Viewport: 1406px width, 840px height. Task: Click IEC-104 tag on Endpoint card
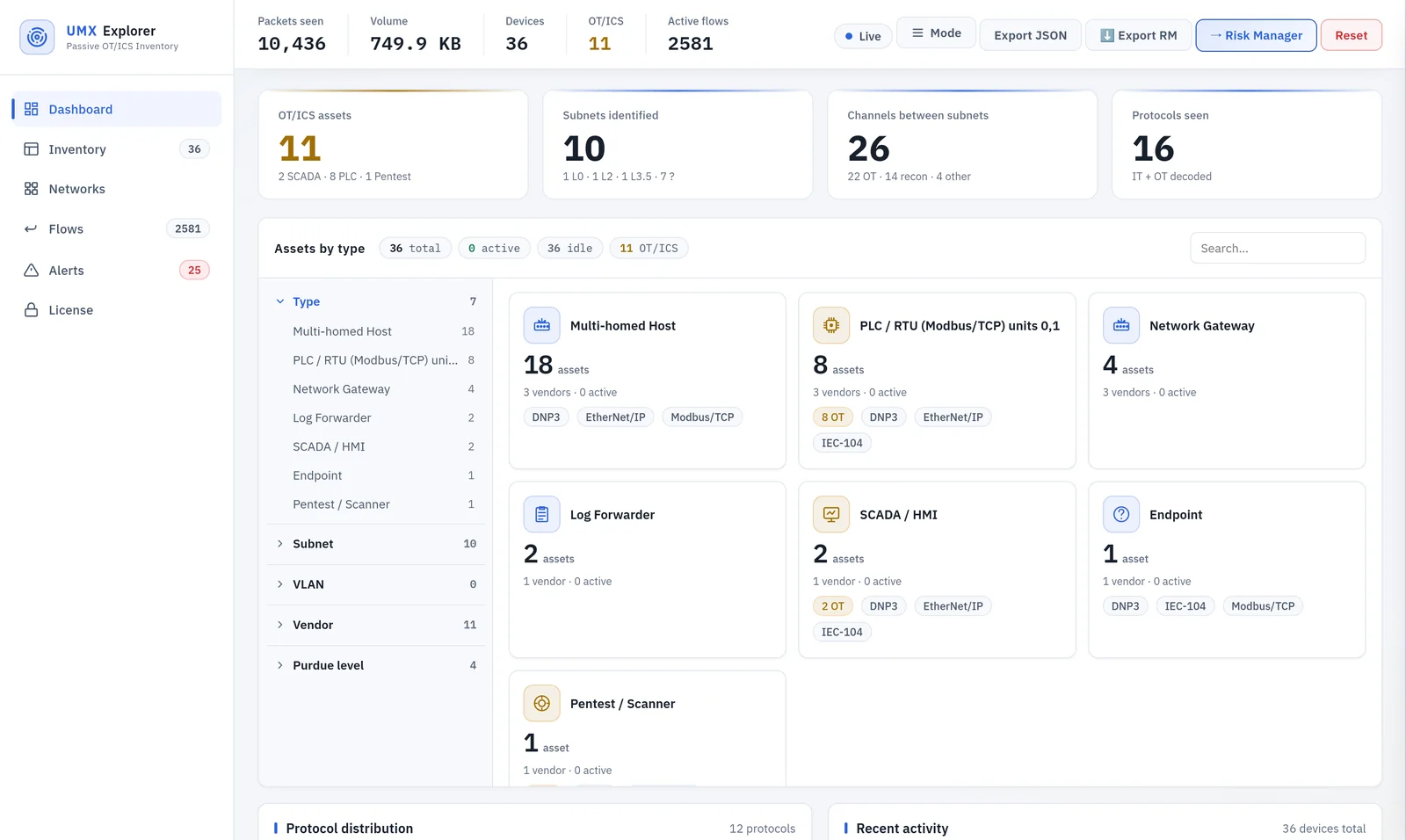pos(1185,606)
